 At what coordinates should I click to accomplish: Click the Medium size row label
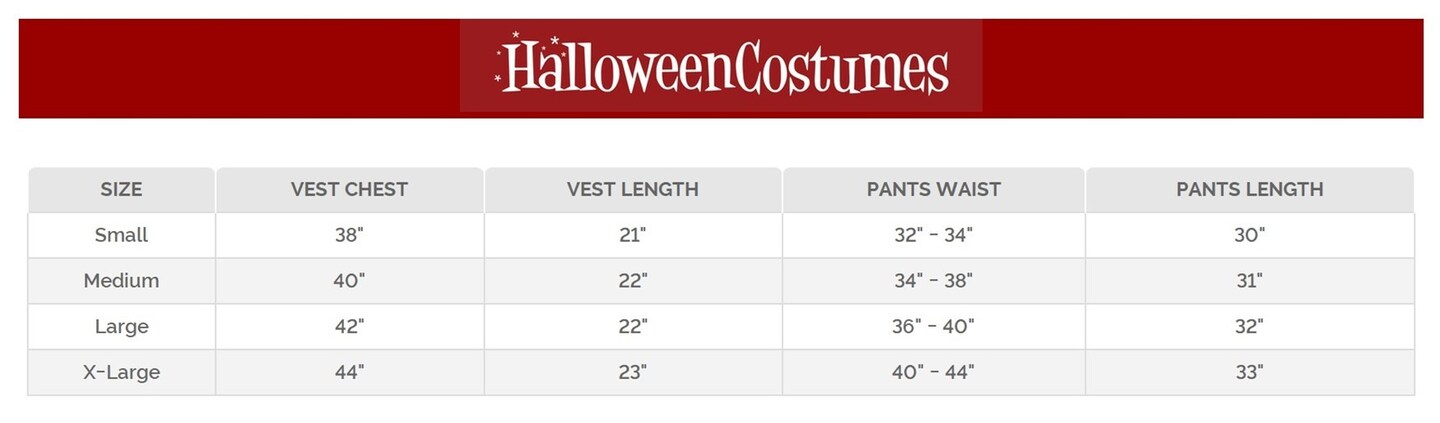[x=121, y=281]
